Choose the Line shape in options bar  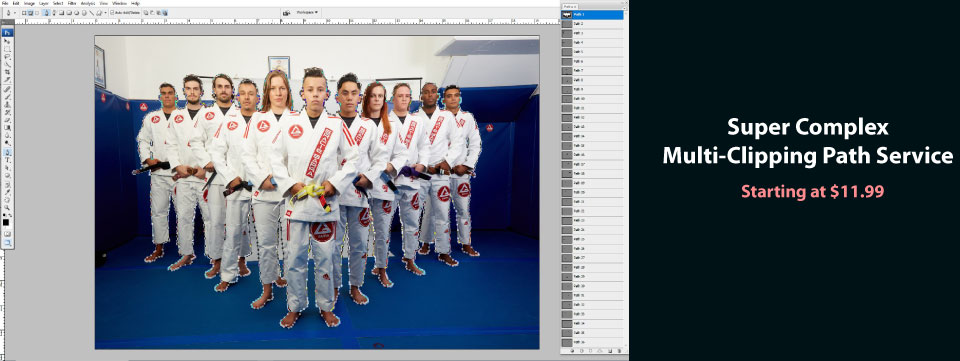tap(92, 12)
